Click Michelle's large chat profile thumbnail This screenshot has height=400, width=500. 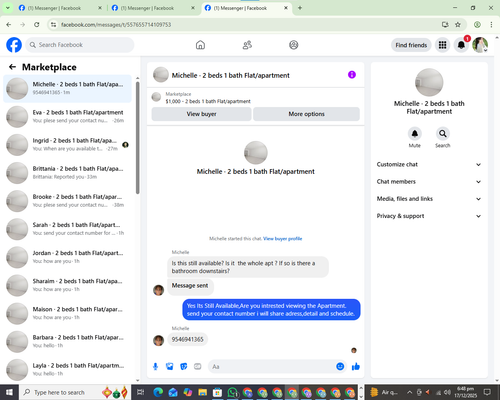pos(256,153)
